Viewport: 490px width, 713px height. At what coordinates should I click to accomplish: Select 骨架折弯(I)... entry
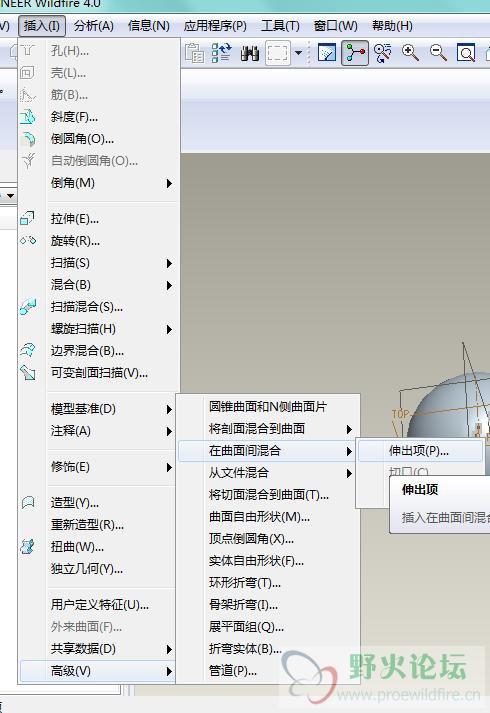pyautogui.click(x=268, y=605)
